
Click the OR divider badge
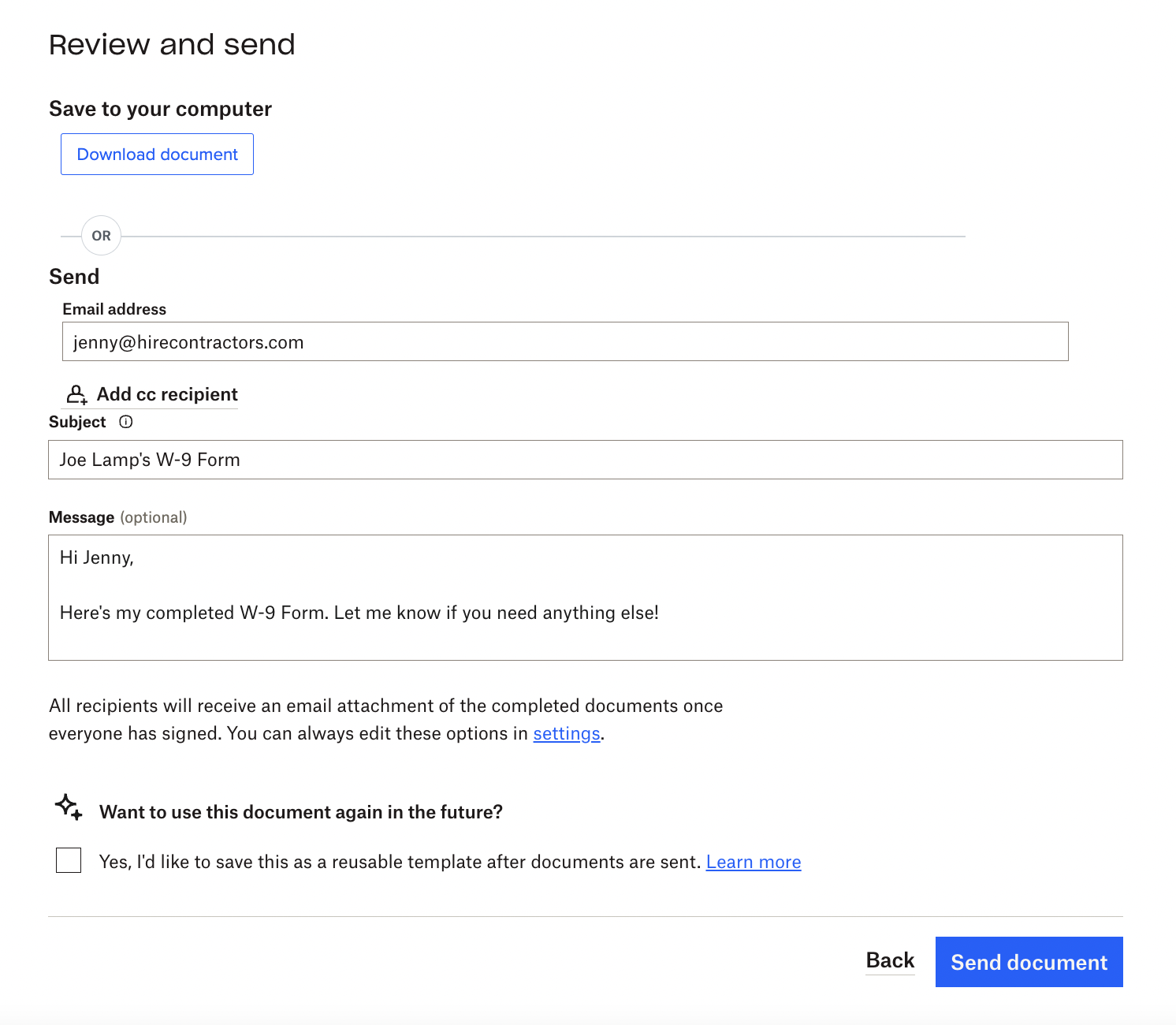click(100, 235)
